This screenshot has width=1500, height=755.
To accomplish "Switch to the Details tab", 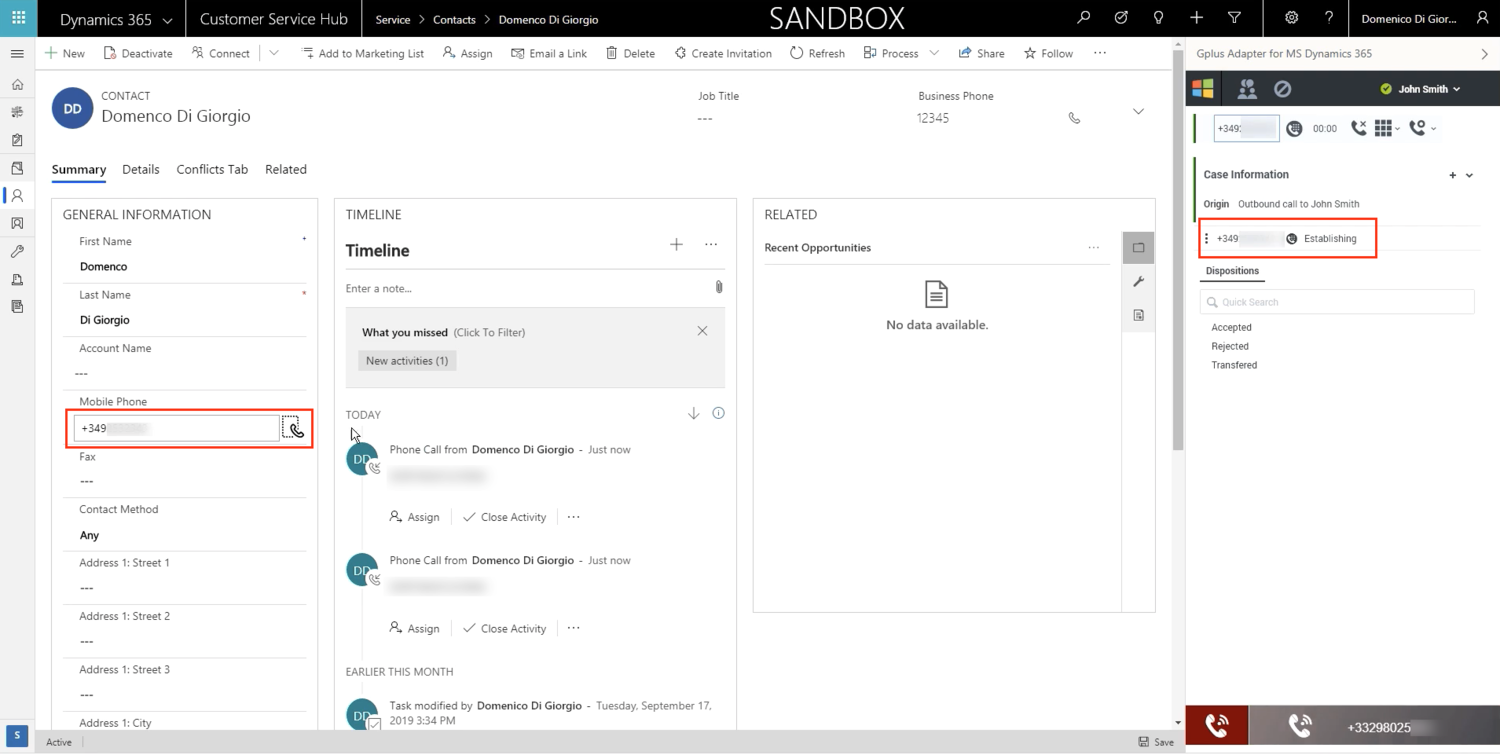I will point(141,169).
